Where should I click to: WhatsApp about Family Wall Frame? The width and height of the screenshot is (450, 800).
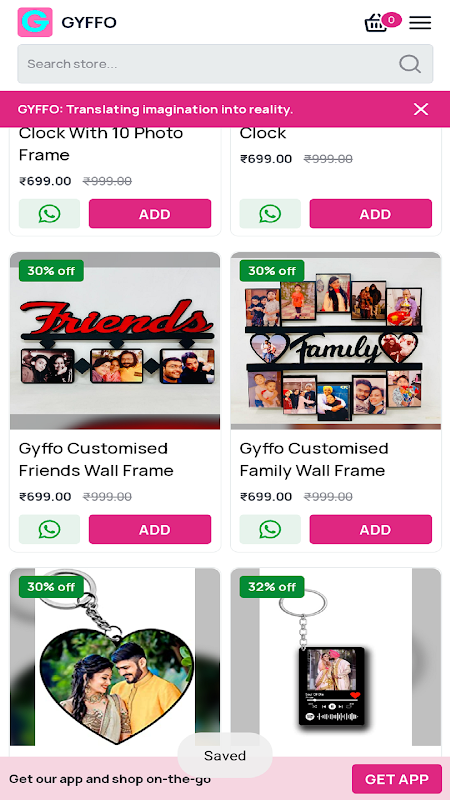pyautogui.click(x=270, y=529)
